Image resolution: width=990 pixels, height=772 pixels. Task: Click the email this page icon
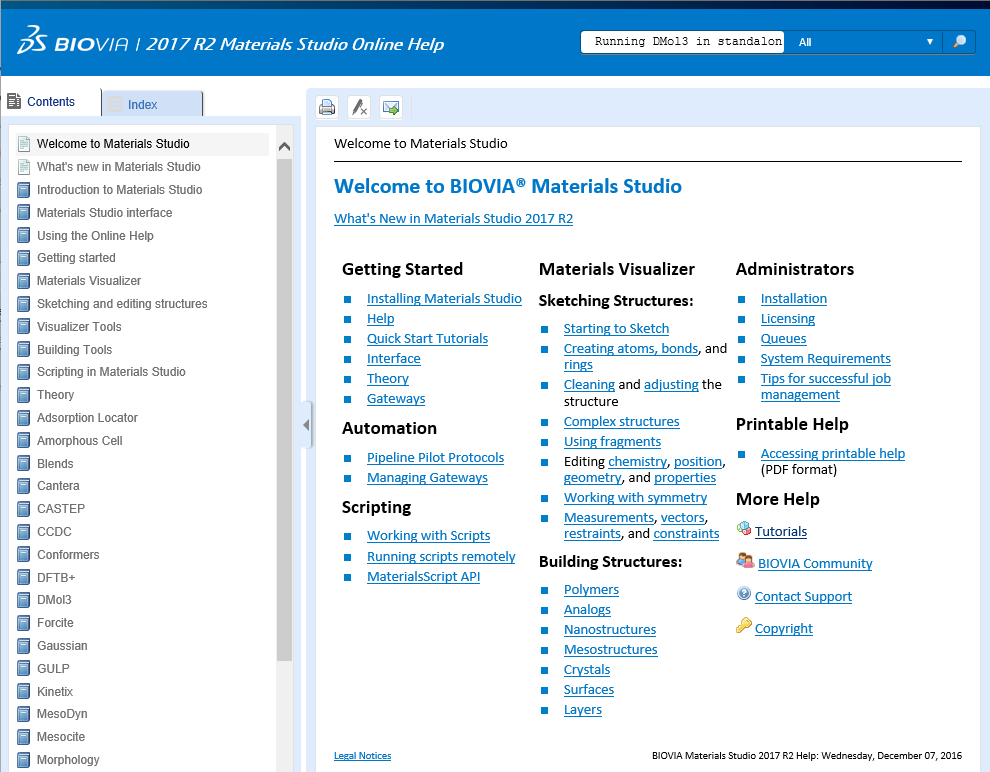click(390, 107)
